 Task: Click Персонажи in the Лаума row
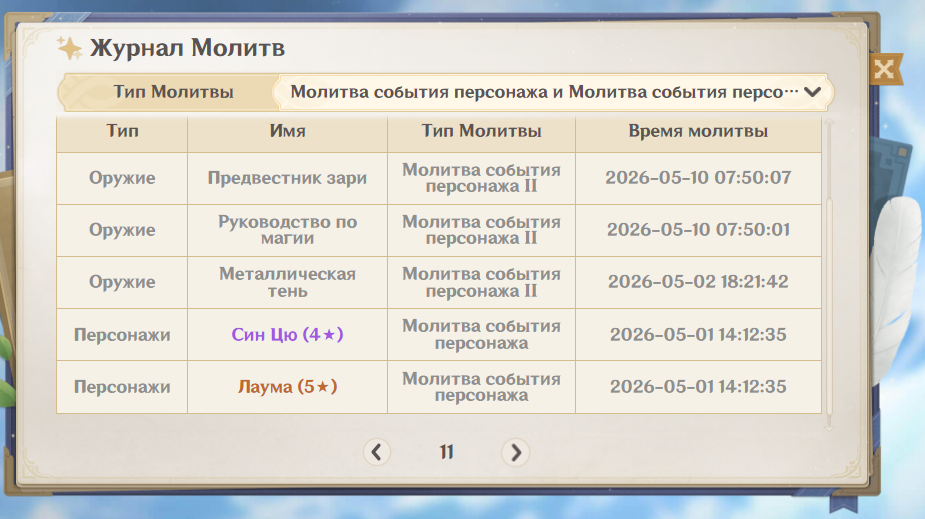tap(122, 387)
